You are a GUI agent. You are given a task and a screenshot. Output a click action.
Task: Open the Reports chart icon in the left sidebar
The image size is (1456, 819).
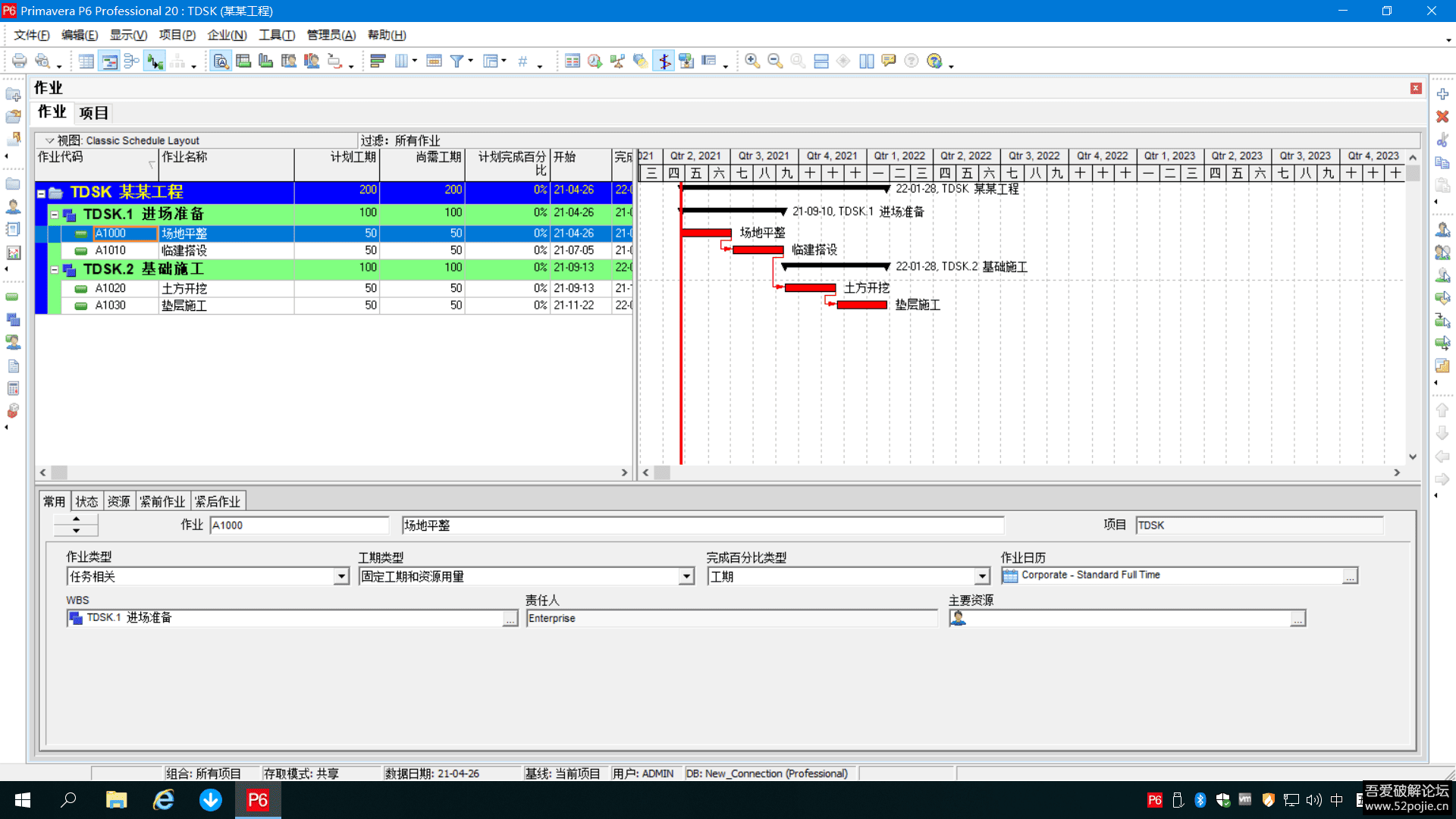click(x=13, y=253)
